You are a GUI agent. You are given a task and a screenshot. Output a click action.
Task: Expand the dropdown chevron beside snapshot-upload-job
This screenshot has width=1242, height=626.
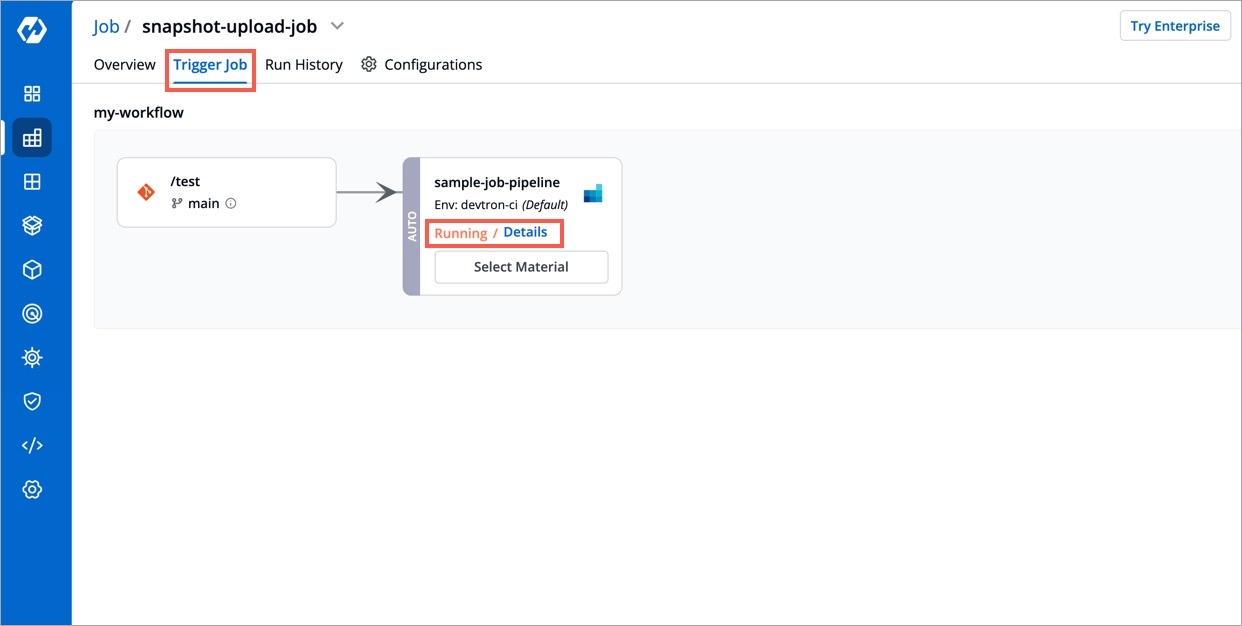(x=337, y=26)
